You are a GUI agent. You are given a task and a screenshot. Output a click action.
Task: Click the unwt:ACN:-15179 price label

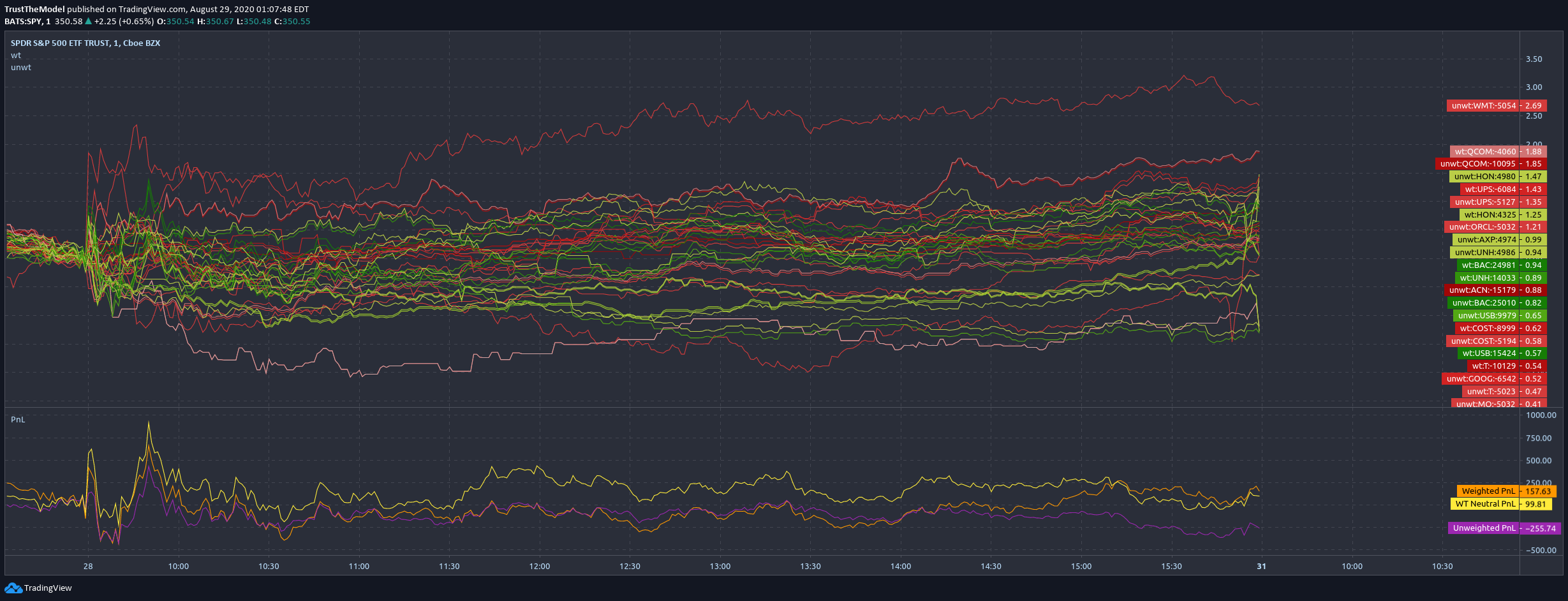(x=1495, y=290)
